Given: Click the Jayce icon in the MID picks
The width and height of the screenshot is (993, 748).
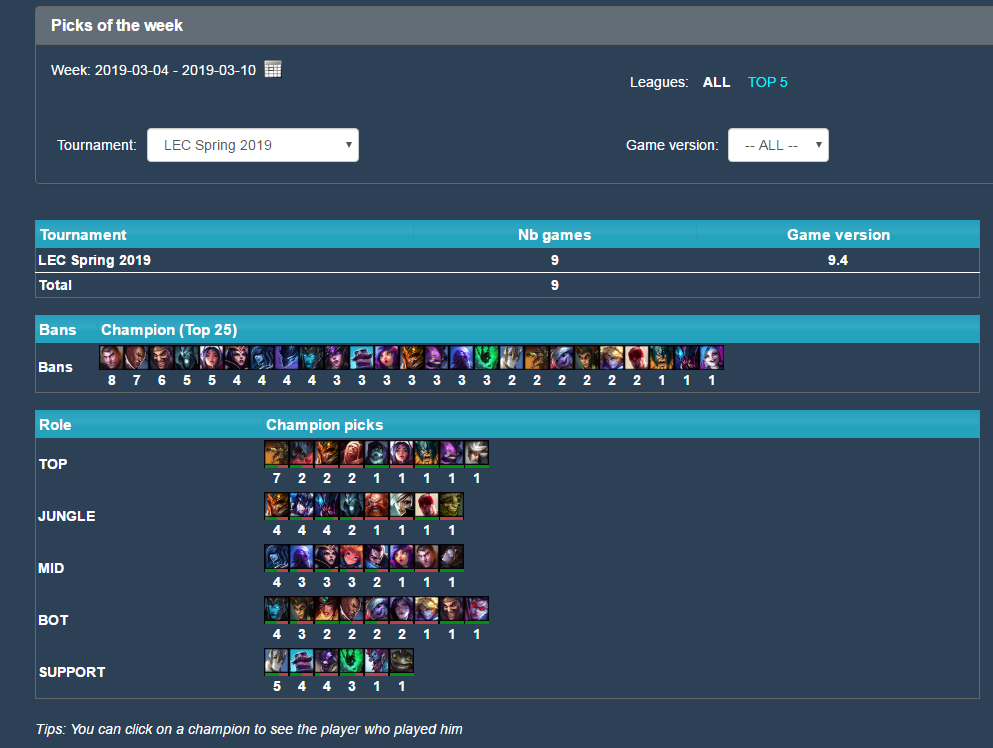Looking at the screenshot, I should pos(427,557).
